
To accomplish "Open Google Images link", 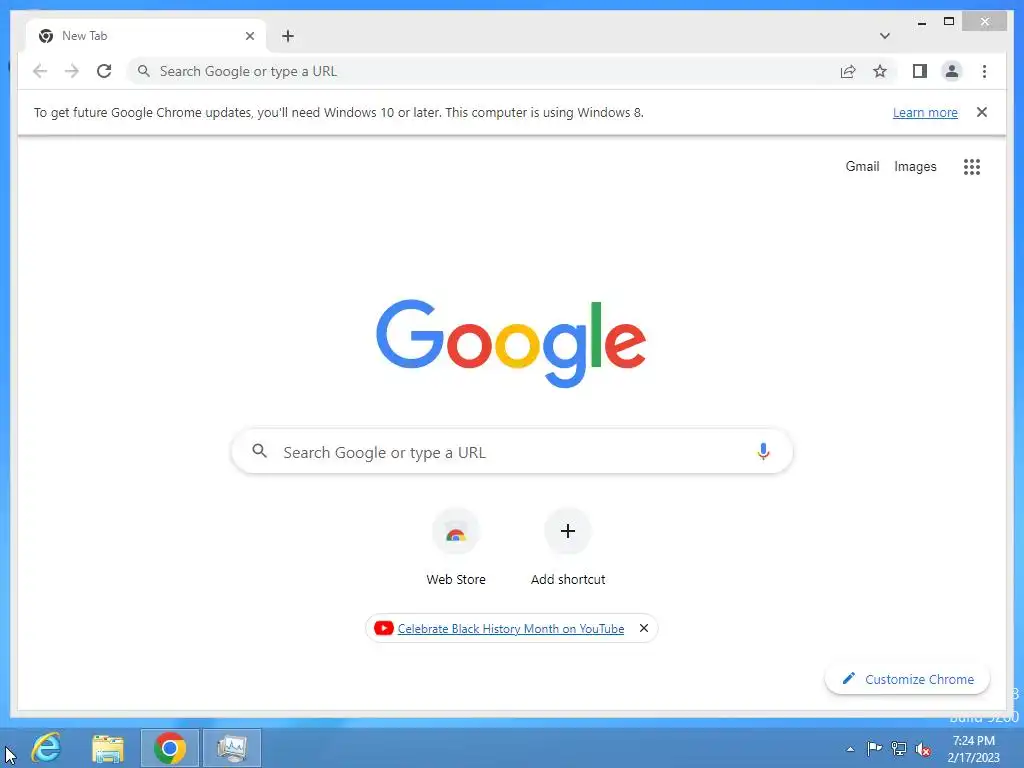I will pyautogui.click(x=915, y=167).
